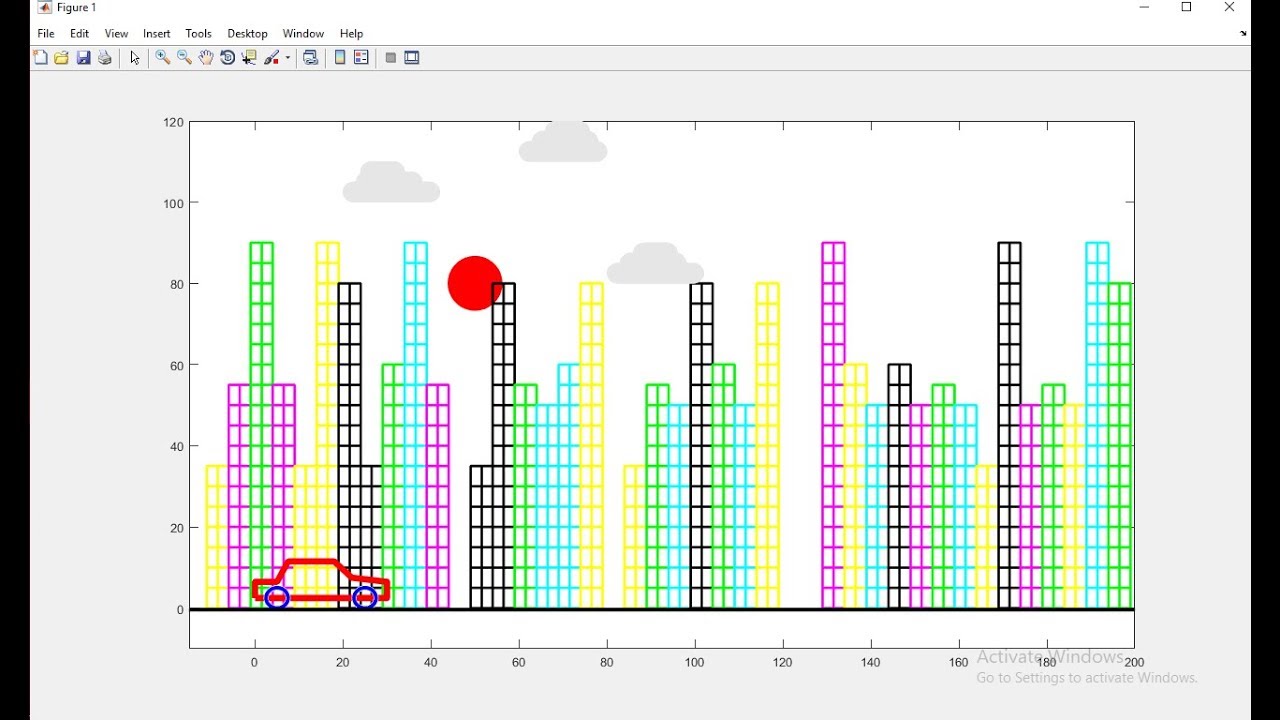Click the red car body
1280x720 pixels.
(x=321, y=581)
